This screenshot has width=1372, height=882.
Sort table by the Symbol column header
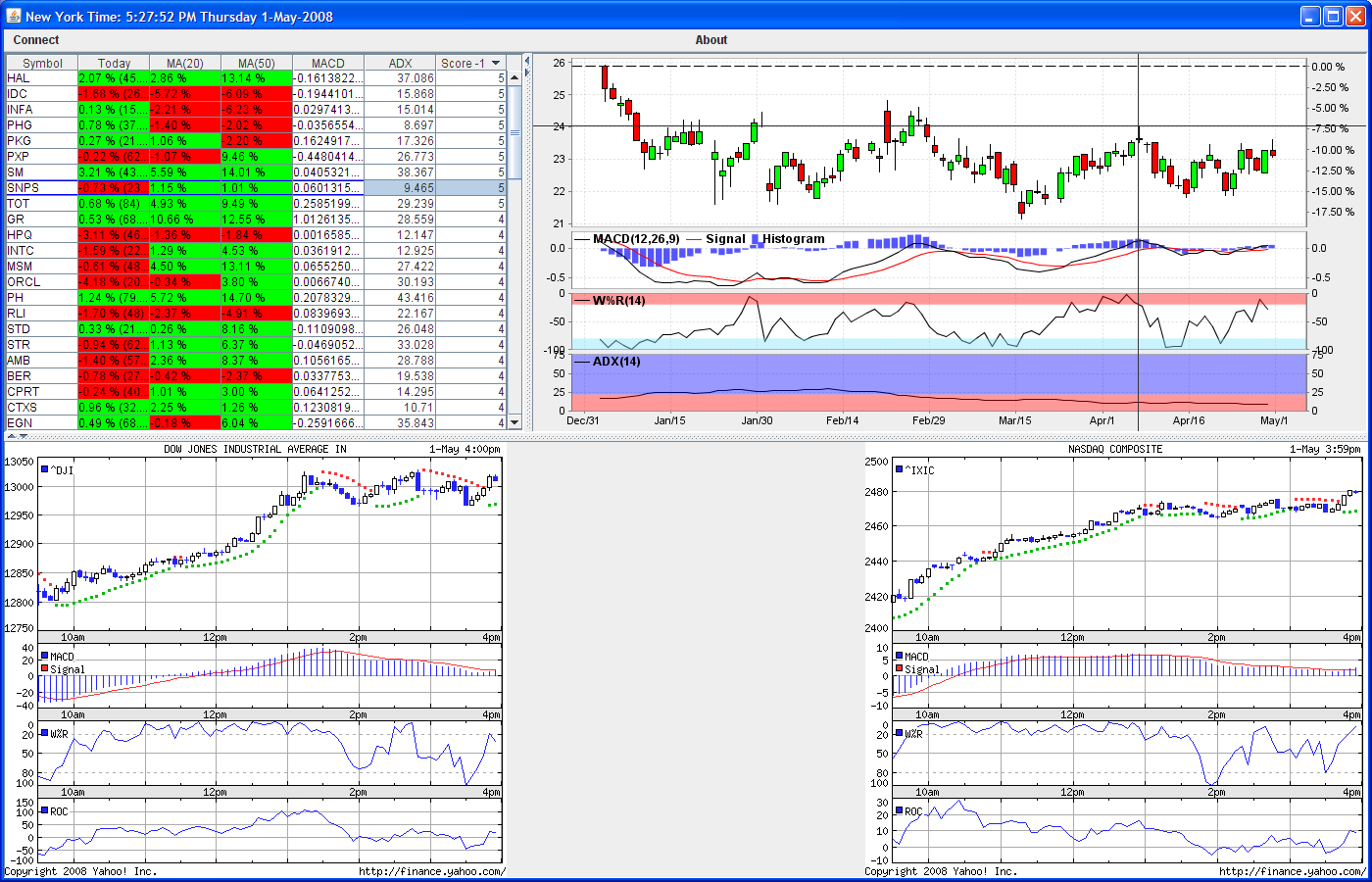[42, 63]
